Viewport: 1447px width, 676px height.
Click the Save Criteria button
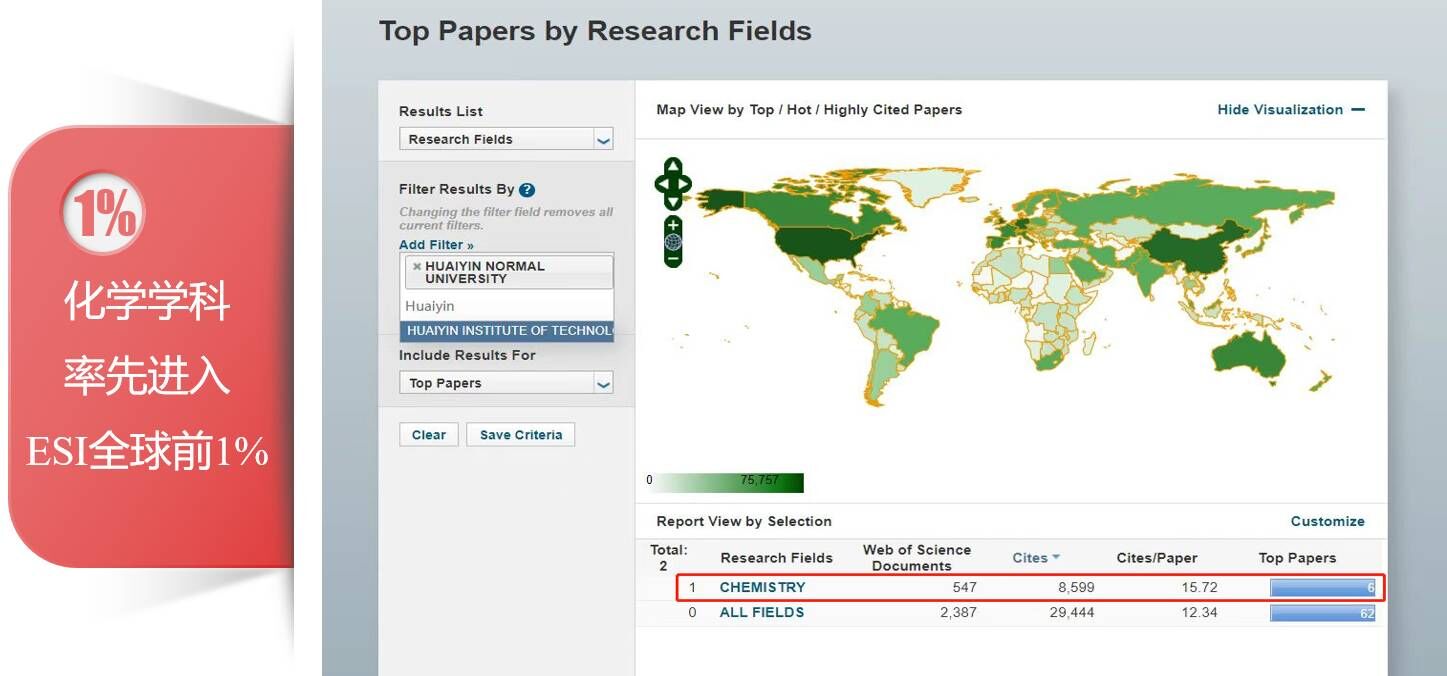520,435
